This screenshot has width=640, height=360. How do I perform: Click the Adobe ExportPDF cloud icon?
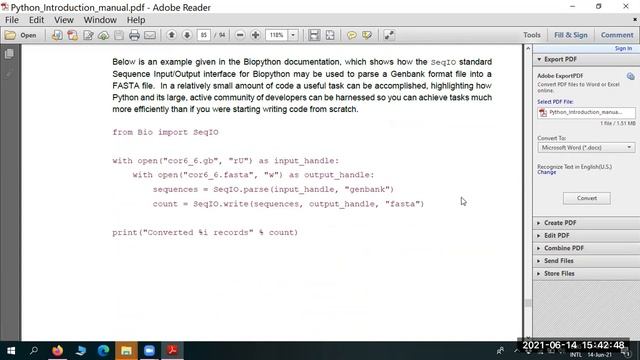pos(631,76)
